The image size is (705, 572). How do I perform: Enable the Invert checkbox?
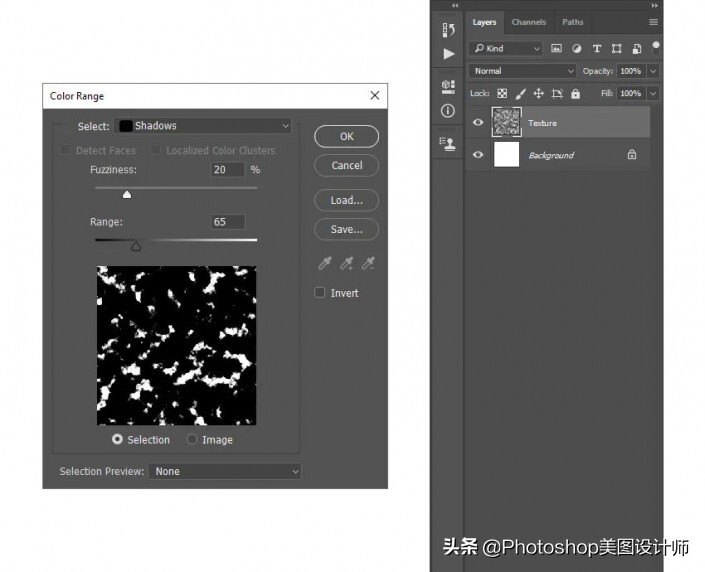[319, 293]
